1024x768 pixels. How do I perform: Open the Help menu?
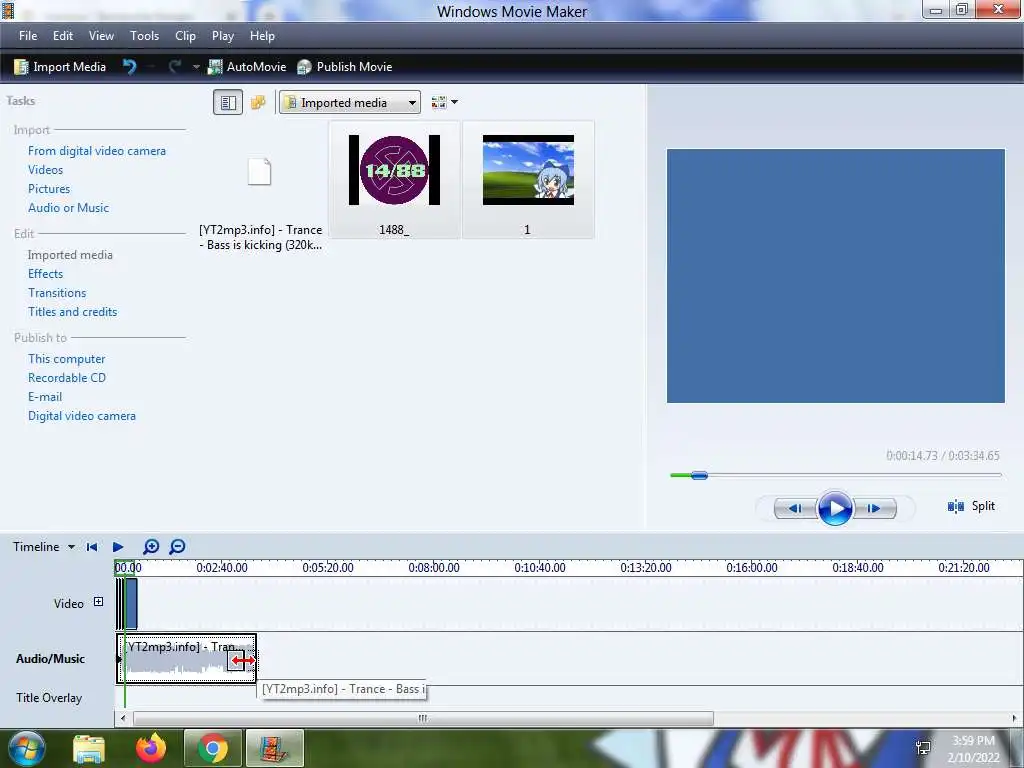262,36
